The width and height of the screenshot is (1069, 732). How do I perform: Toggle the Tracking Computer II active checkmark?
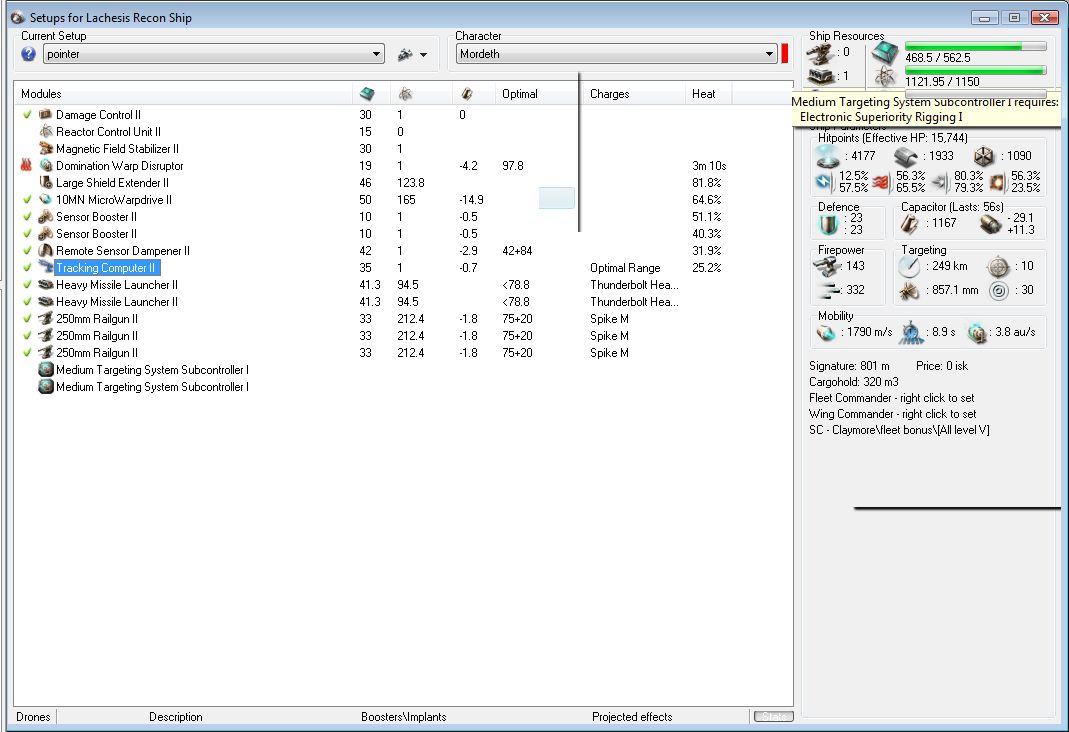27,267
